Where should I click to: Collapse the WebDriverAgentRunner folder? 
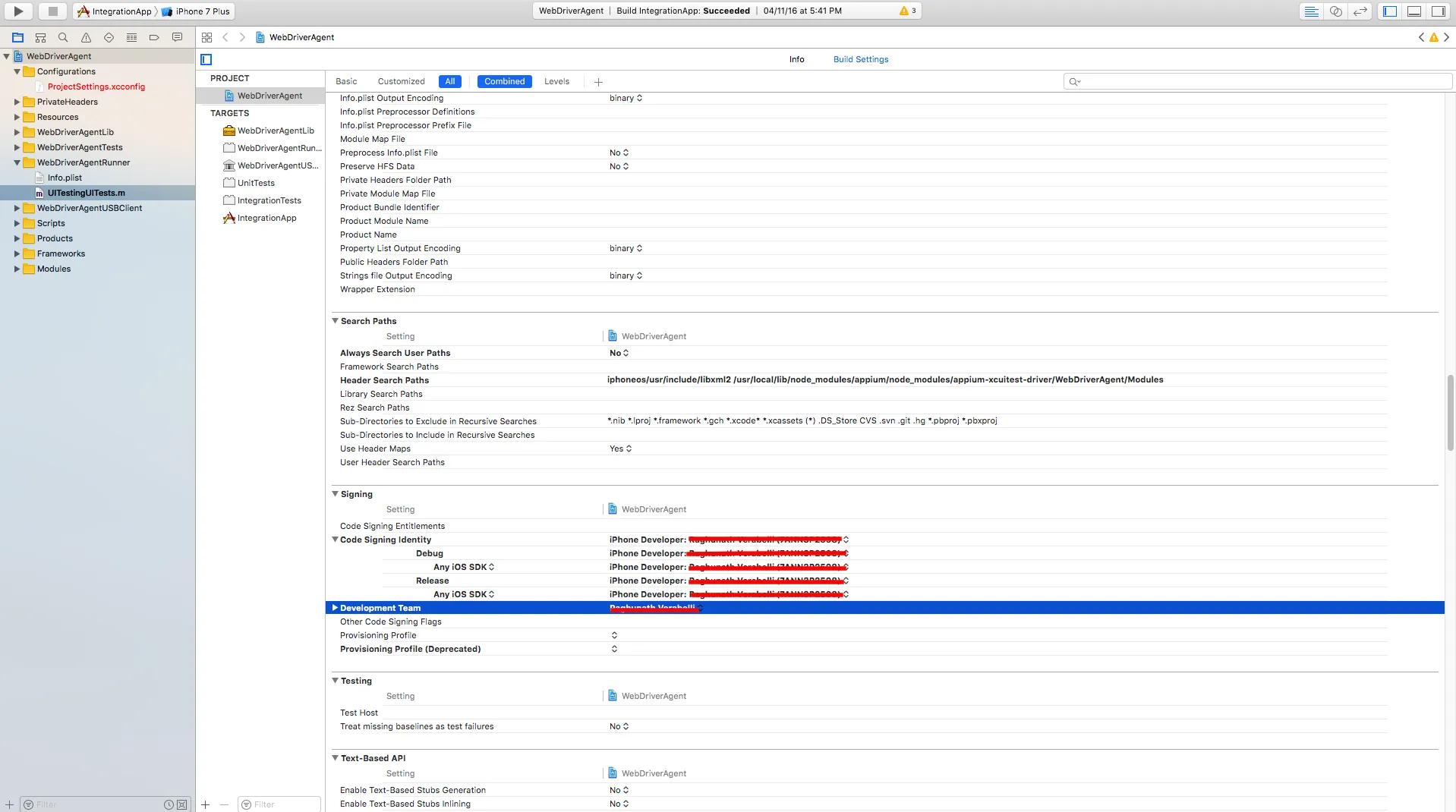[x=17, y=162]
